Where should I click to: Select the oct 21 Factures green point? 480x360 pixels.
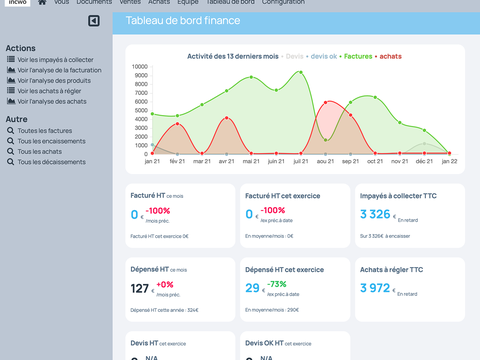click(x=375, y=98)
